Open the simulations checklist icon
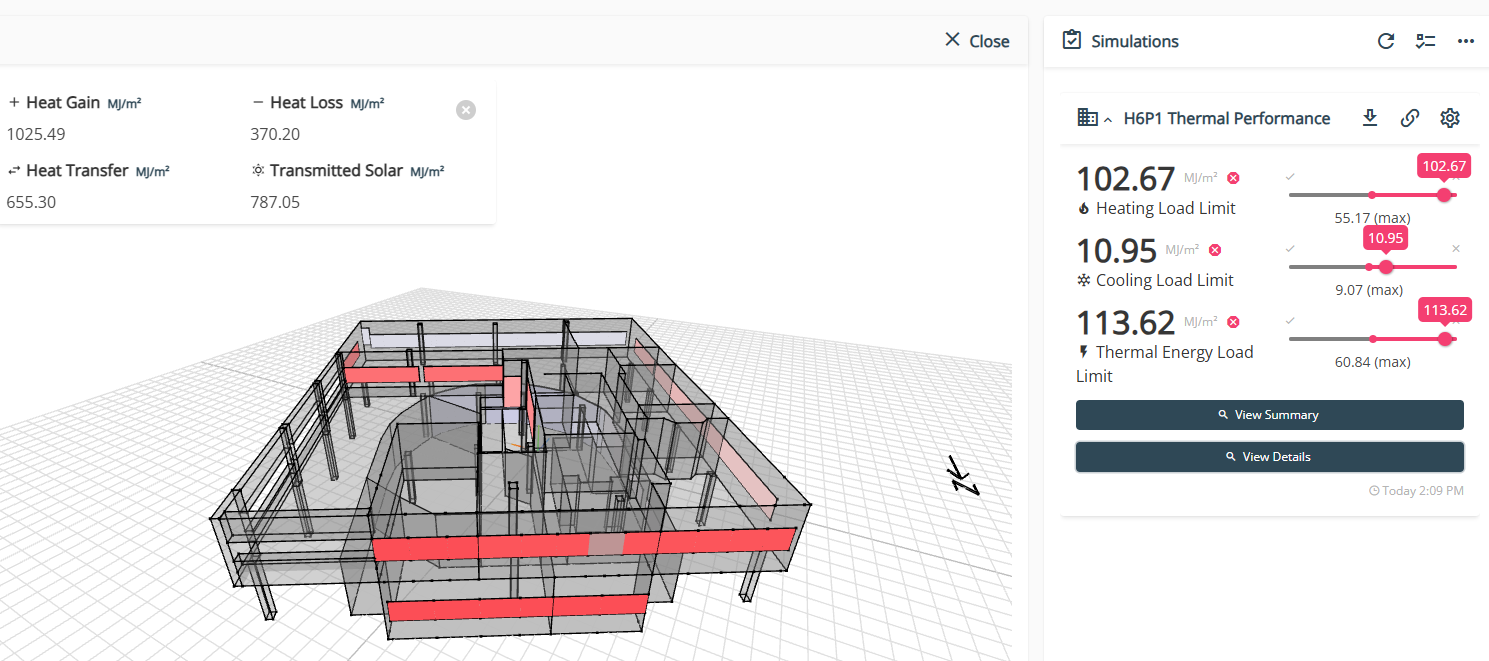The height and width of the screenshot is (661, 1489). [x=1425, y=41]
